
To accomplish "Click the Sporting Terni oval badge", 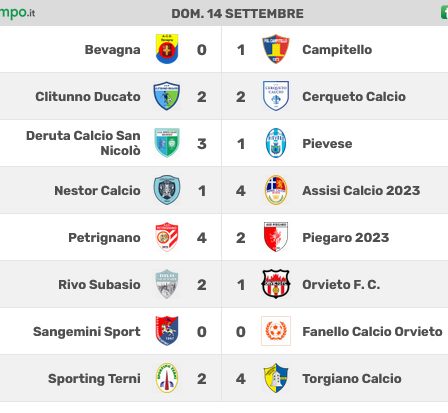I will pos(167,378).
